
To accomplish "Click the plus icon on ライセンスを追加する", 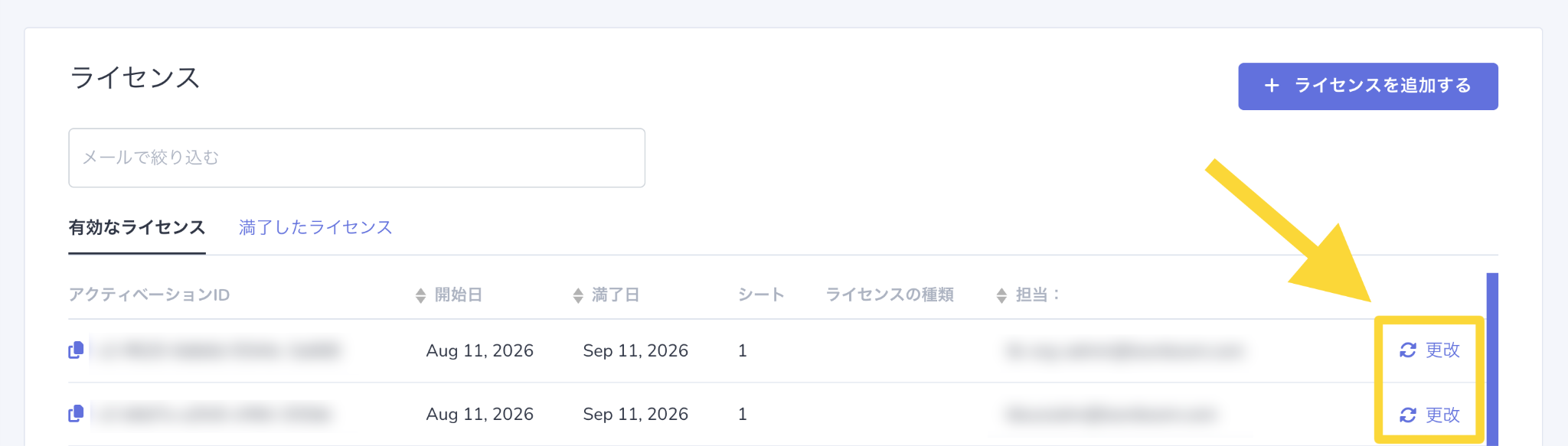I will (1272, 86).
